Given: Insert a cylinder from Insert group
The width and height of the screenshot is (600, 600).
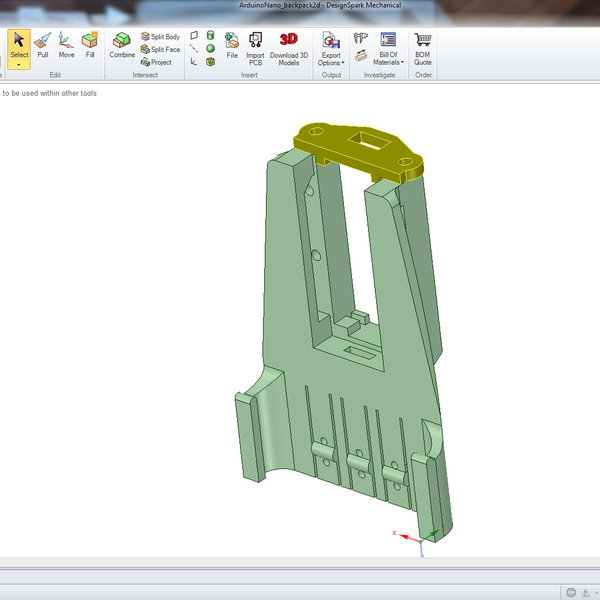Looking at the screenshot, I should coord(211,35).
